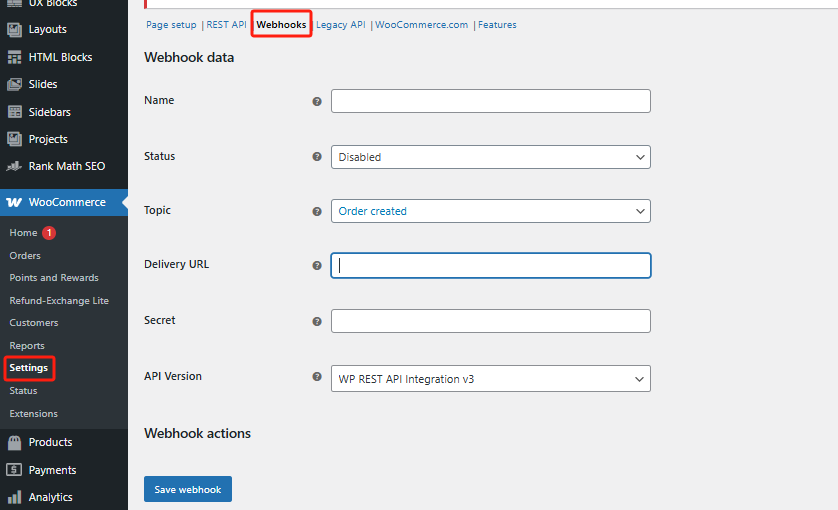Click the help tooltip icon for Secret
Screen dimensions: 838x510
[317, 322]
